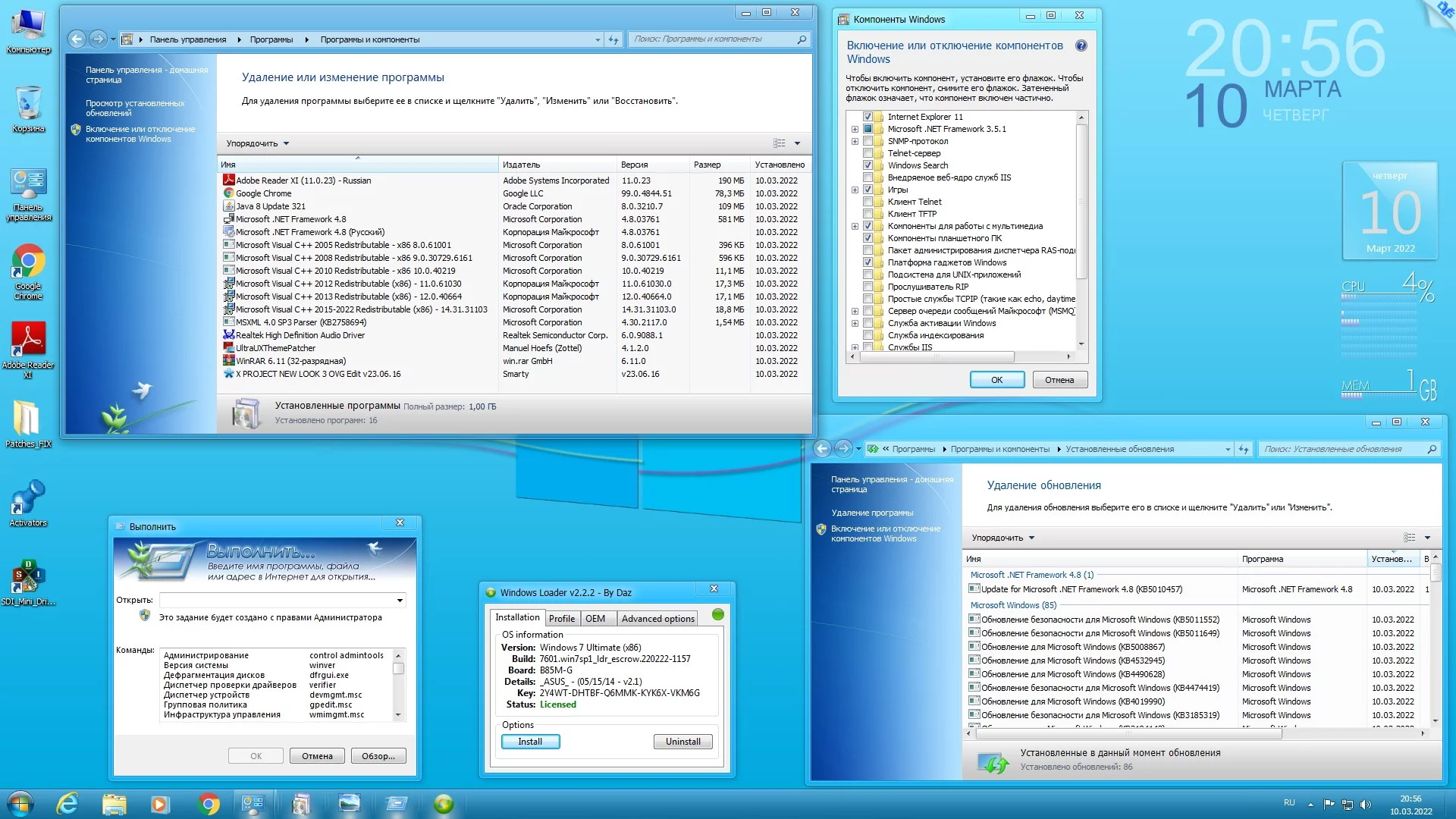Screen dimensions: 1456x819
Task: Click refresh button in Programs address bar
Action: [x=613, y=39]
